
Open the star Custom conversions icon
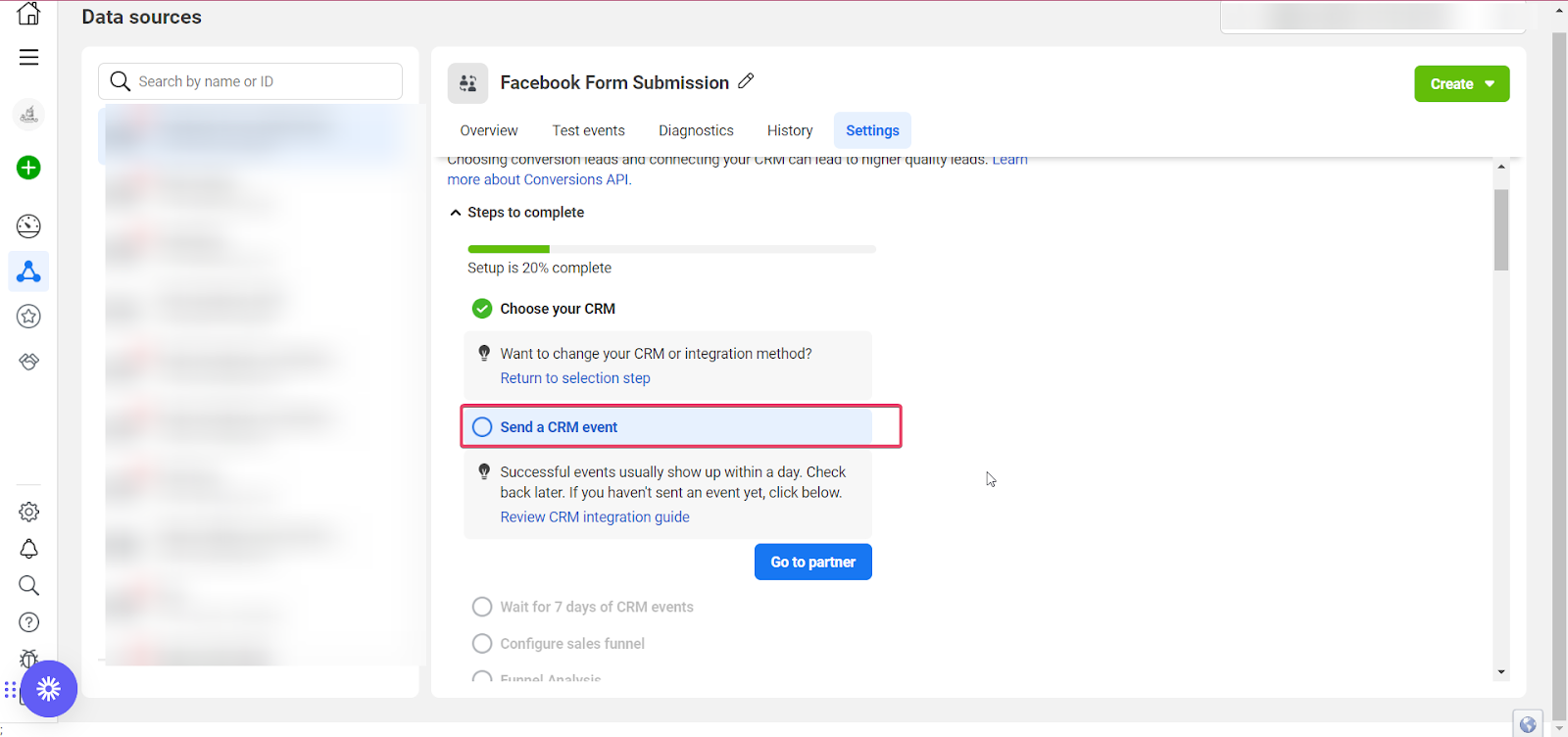[28, 317]
